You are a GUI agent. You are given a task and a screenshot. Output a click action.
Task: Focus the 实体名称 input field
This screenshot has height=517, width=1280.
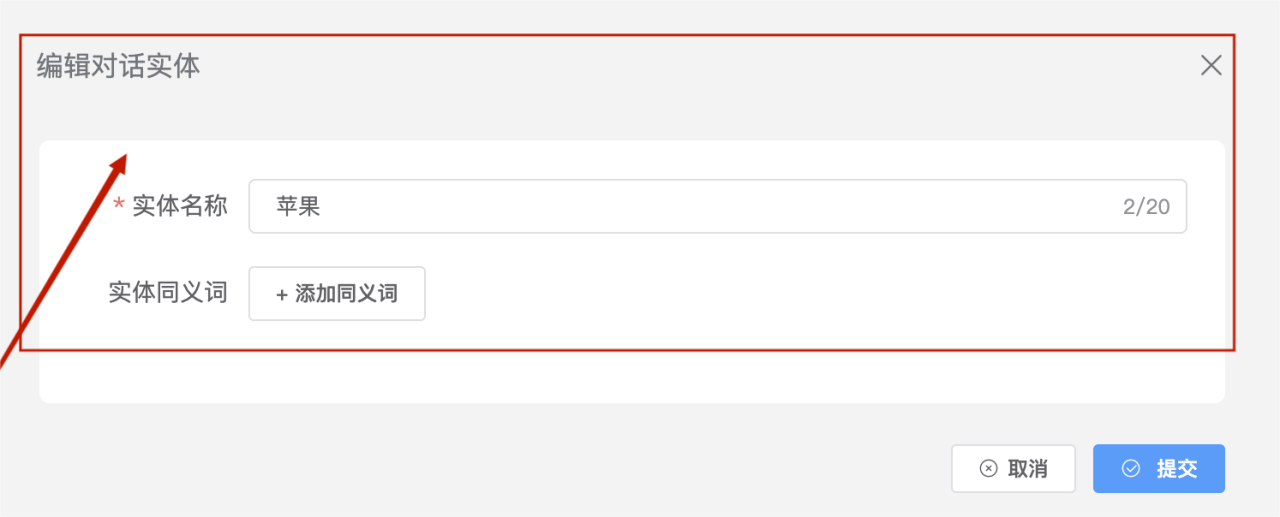tap(717, 207)
